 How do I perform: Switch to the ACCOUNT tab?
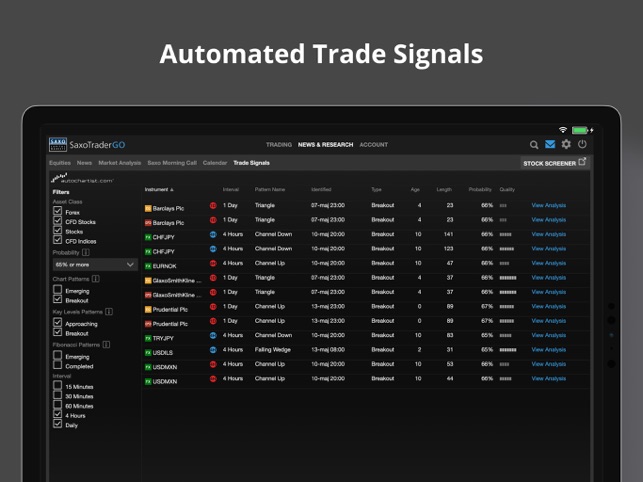click(374, 145)
